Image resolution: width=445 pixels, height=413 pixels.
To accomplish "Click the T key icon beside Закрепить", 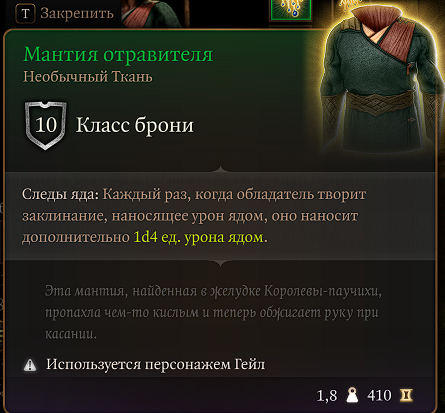I will (x=25, y=14).
